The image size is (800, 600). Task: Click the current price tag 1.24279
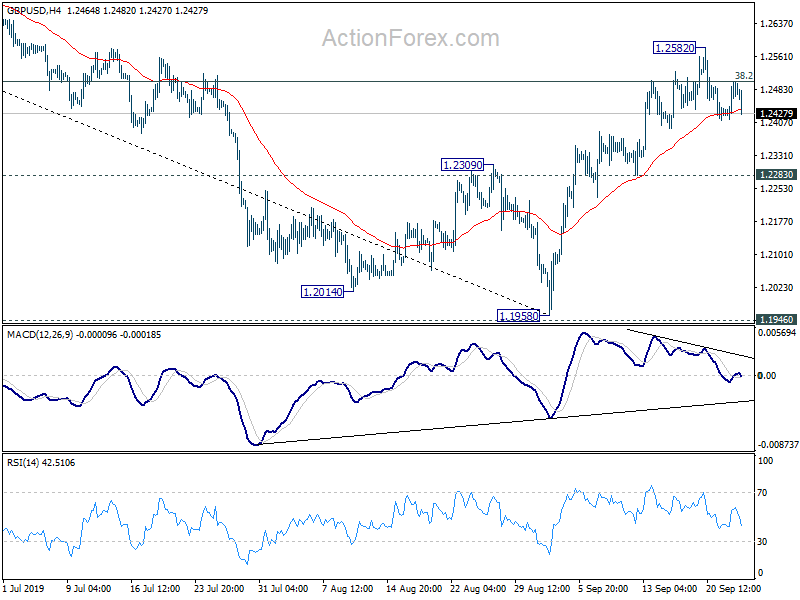tap(777, 113)
